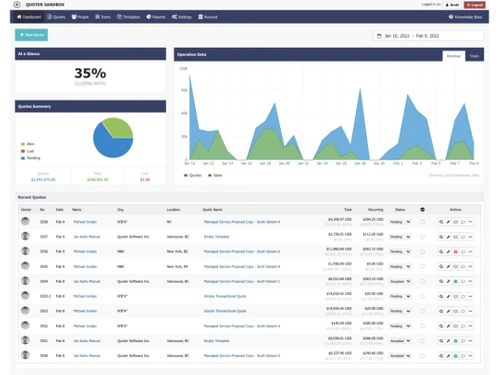Open the Michael Jordan link on quote 3558
This screenshot has width=500, height=375.
click(x=85, y=222)
